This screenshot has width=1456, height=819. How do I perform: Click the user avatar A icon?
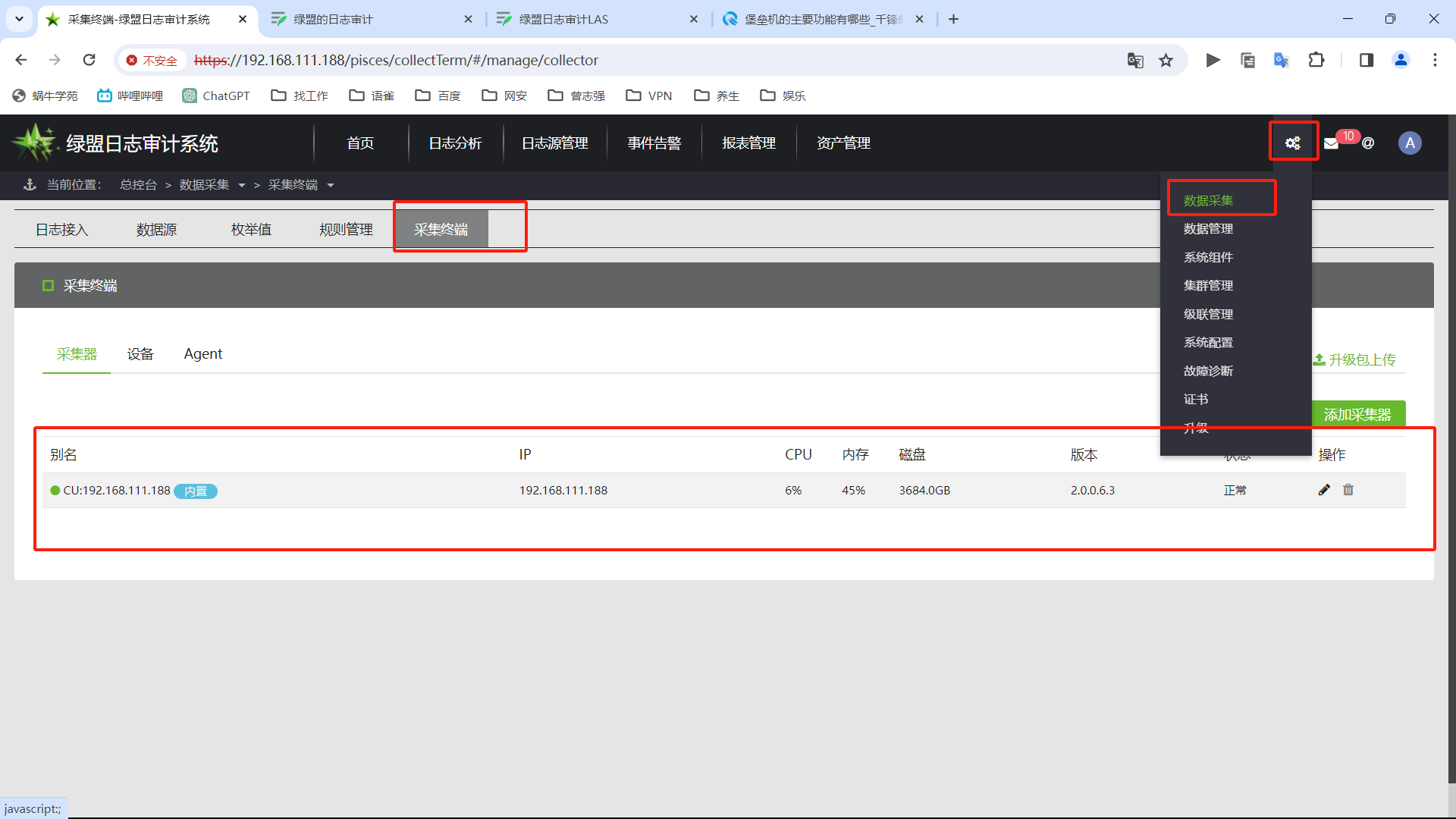pos(1410,143)
